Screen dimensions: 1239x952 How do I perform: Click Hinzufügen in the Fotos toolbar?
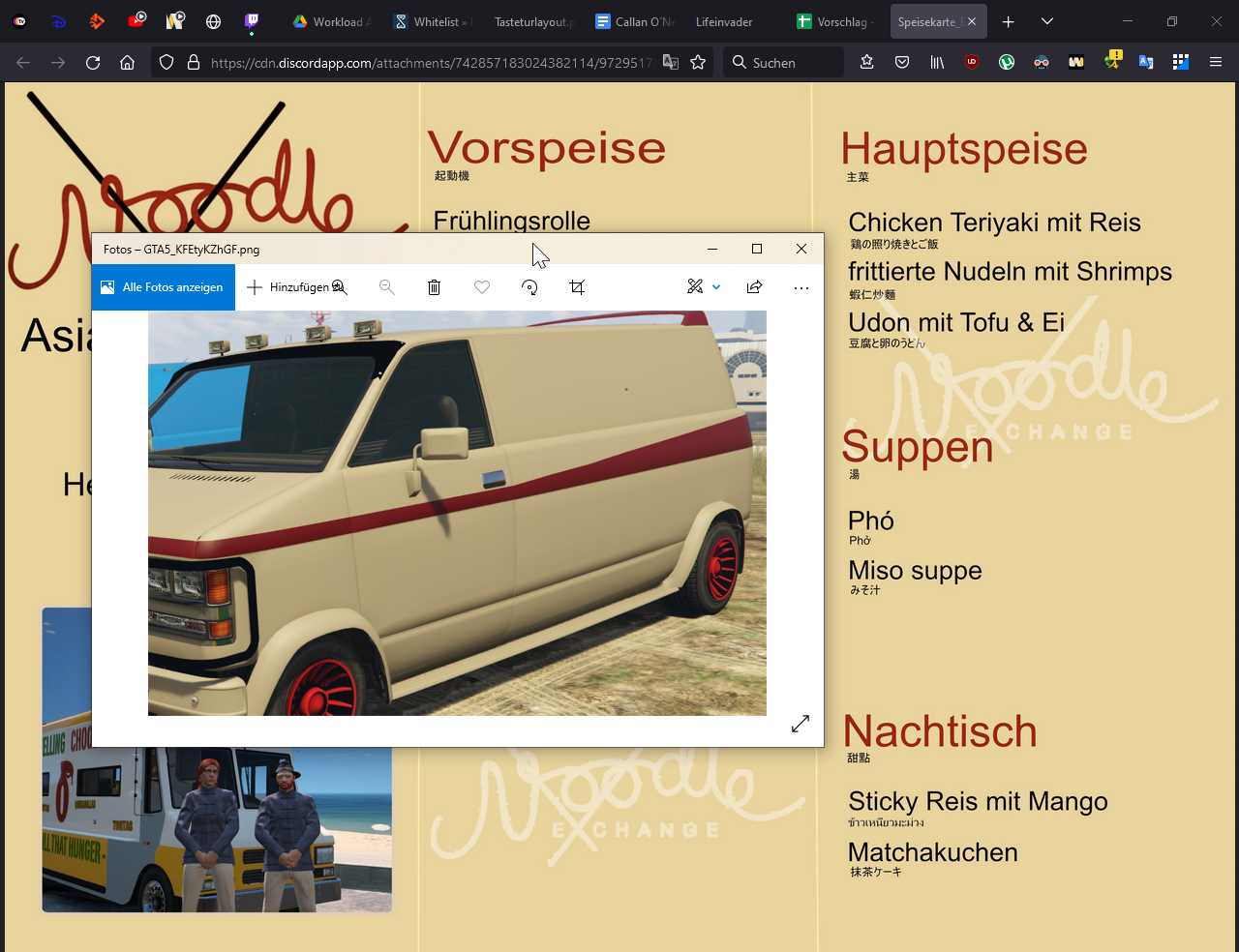click(x=288, y=287)
